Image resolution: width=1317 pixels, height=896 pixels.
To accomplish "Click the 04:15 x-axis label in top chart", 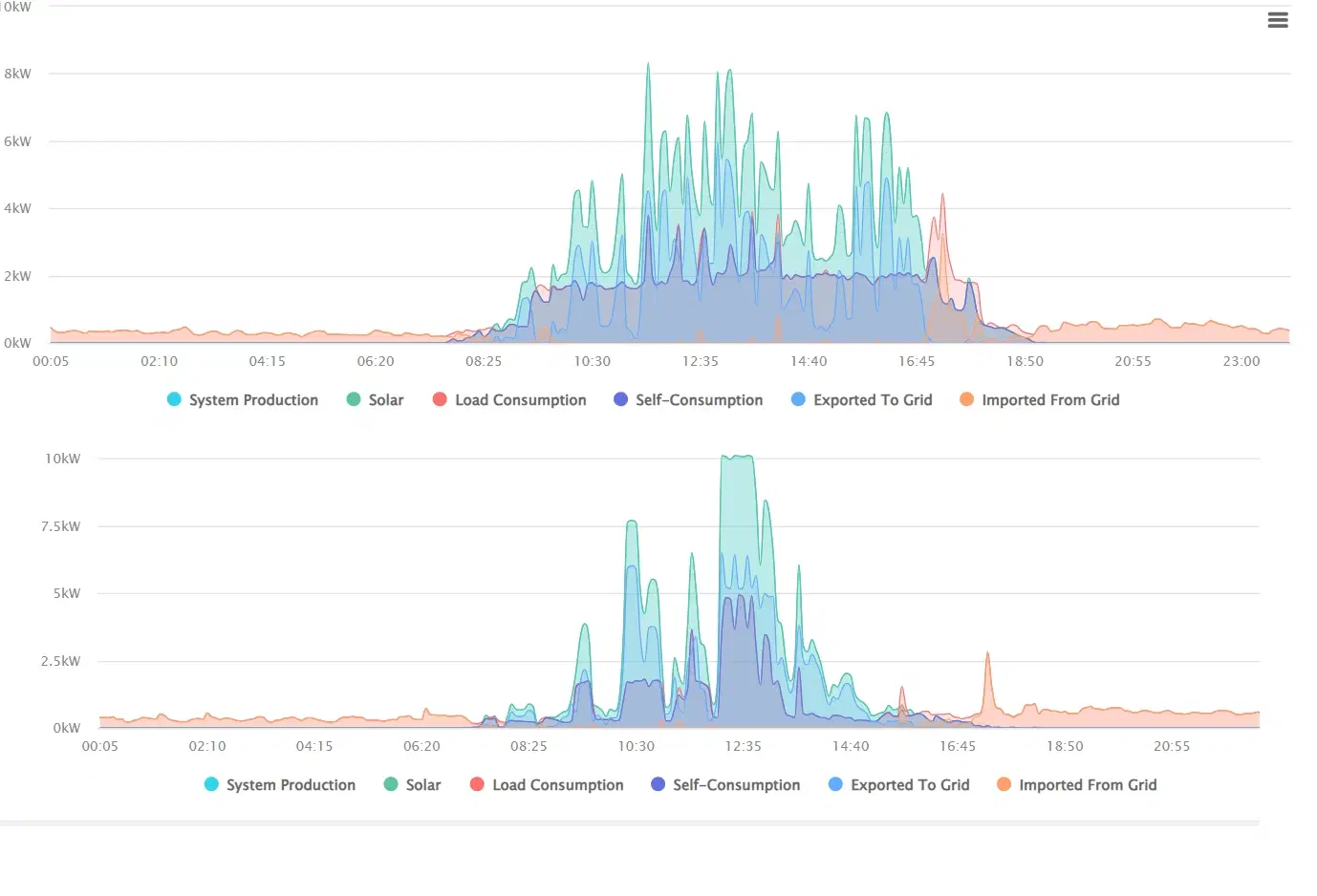I will click(268, 361).
